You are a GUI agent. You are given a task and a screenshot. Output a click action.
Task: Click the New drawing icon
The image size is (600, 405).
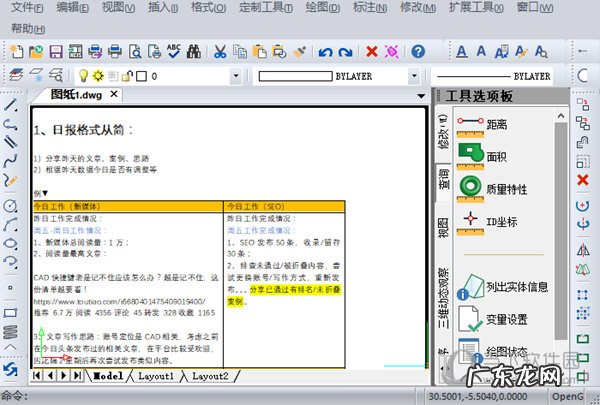[16, 51]
